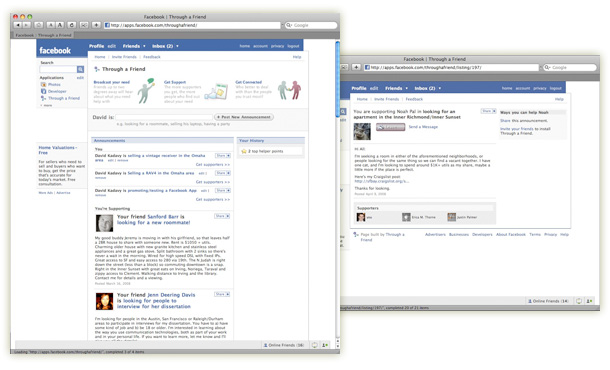Click Through a Friend footer icon, right window
Screen dimensions: 610x370
tap(356, 235)
